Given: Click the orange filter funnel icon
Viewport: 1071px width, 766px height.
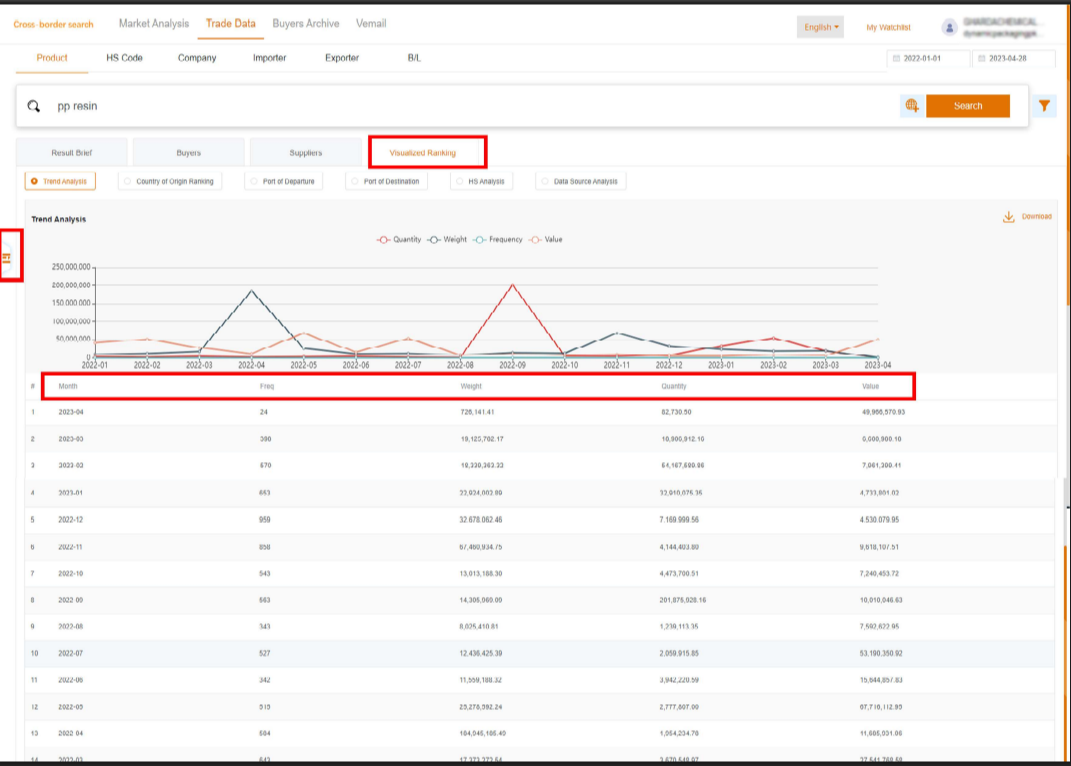Looking at the screenshot, I should [1045, 106].
